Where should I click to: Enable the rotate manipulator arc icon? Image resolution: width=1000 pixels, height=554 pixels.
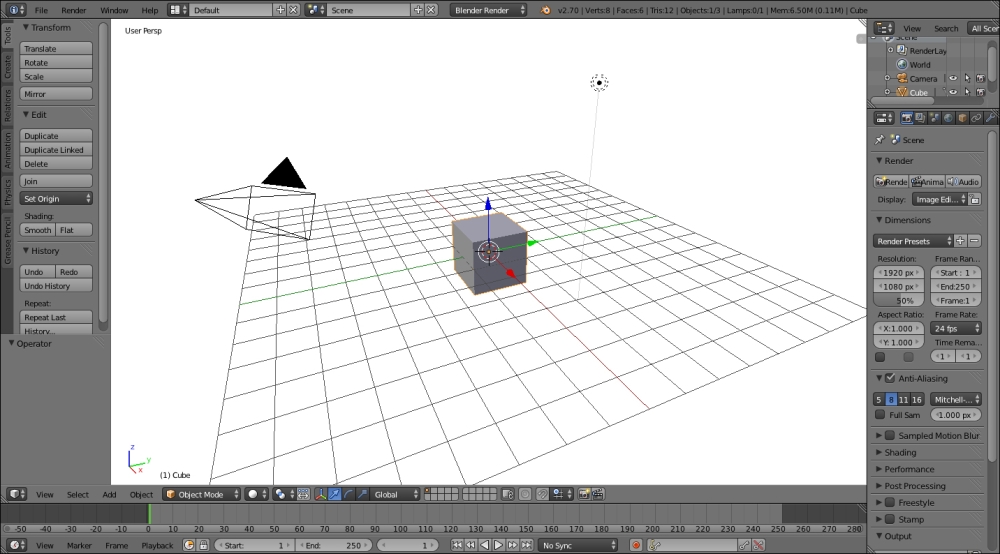[x=349, y=494]
